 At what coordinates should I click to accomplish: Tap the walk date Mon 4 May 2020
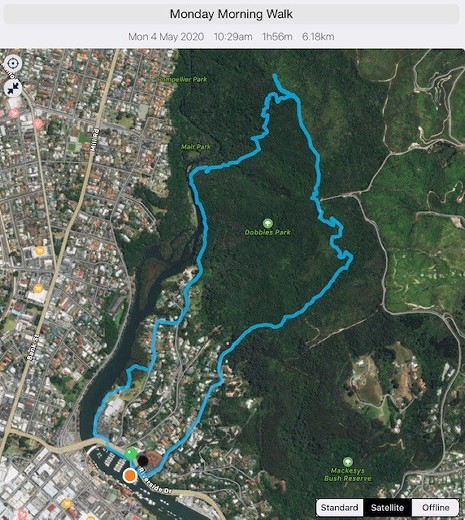pos(166,37)
